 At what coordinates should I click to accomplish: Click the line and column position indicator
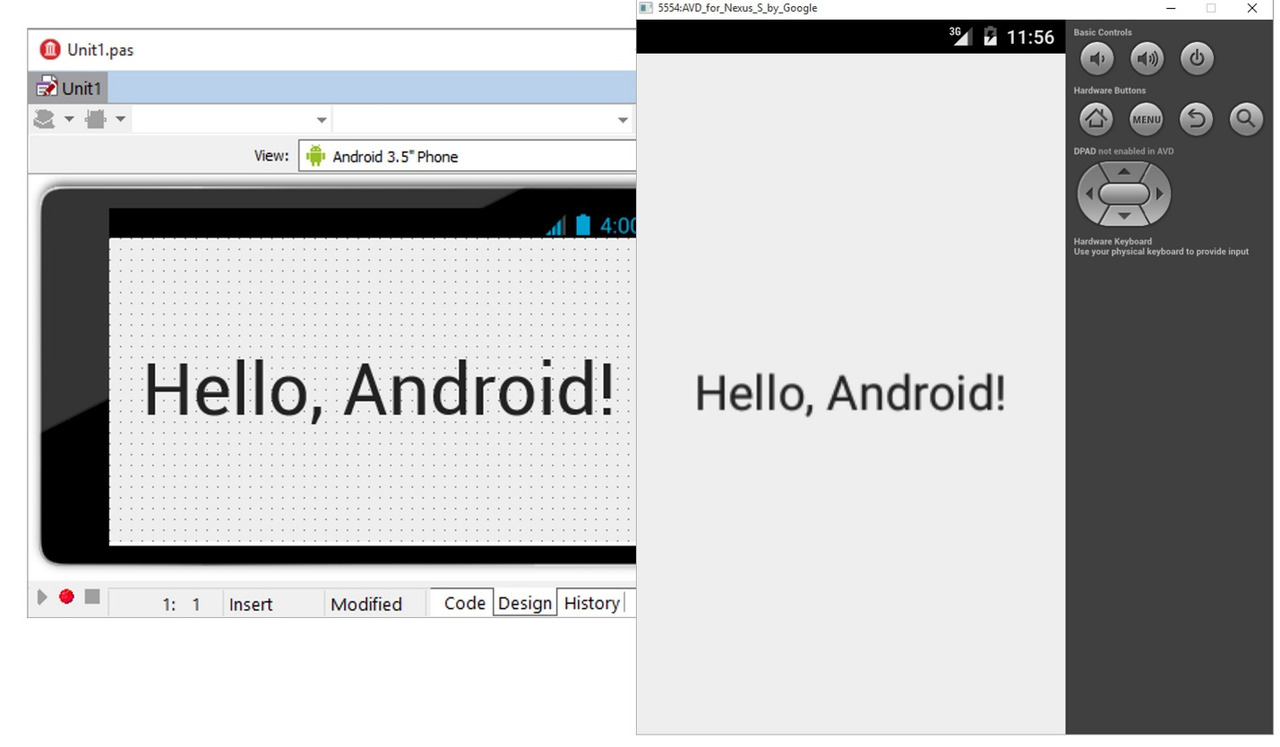[x=181, y=604]
